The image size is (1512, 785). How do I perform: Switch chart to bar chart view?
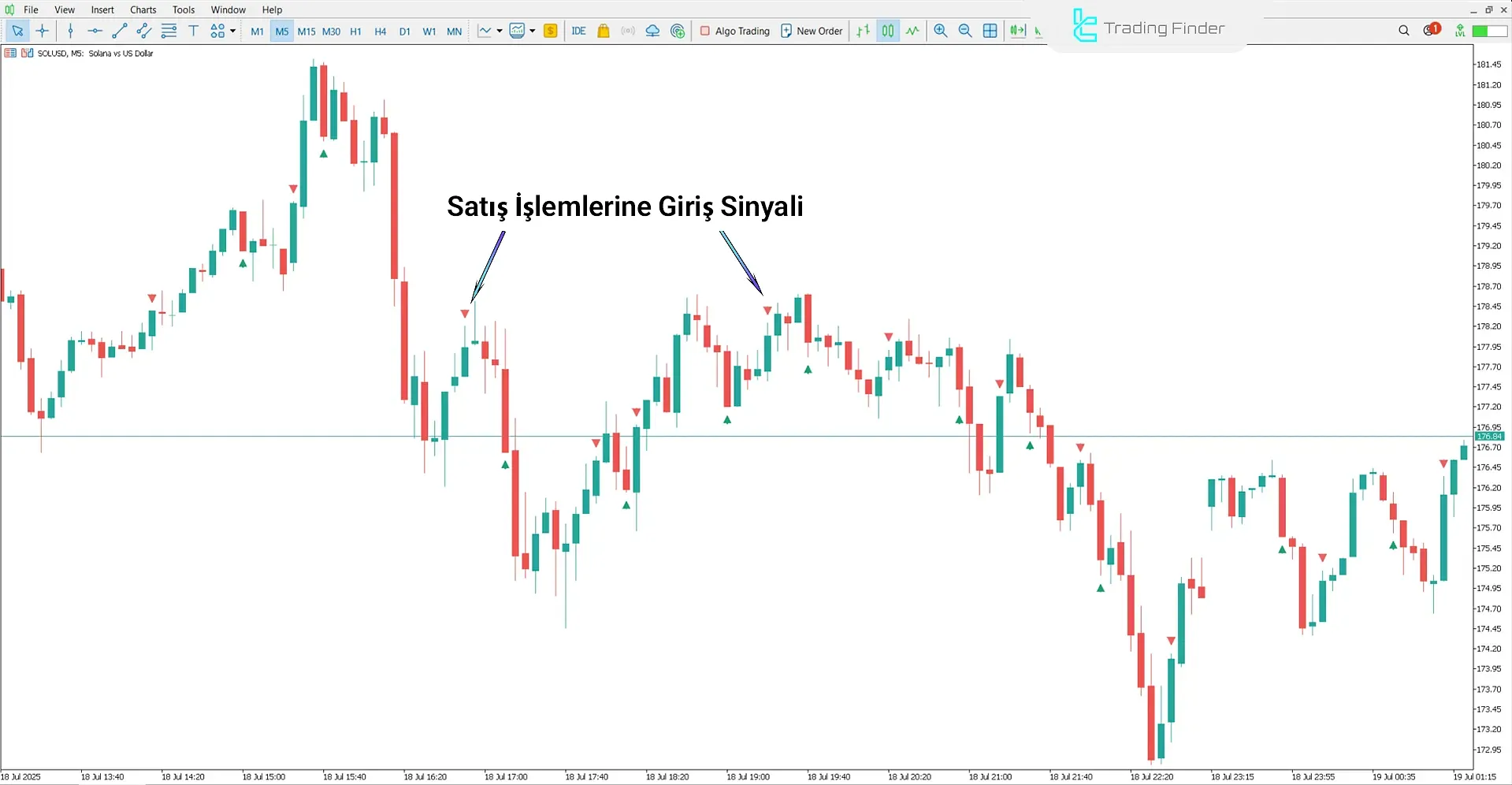(864, 31)
